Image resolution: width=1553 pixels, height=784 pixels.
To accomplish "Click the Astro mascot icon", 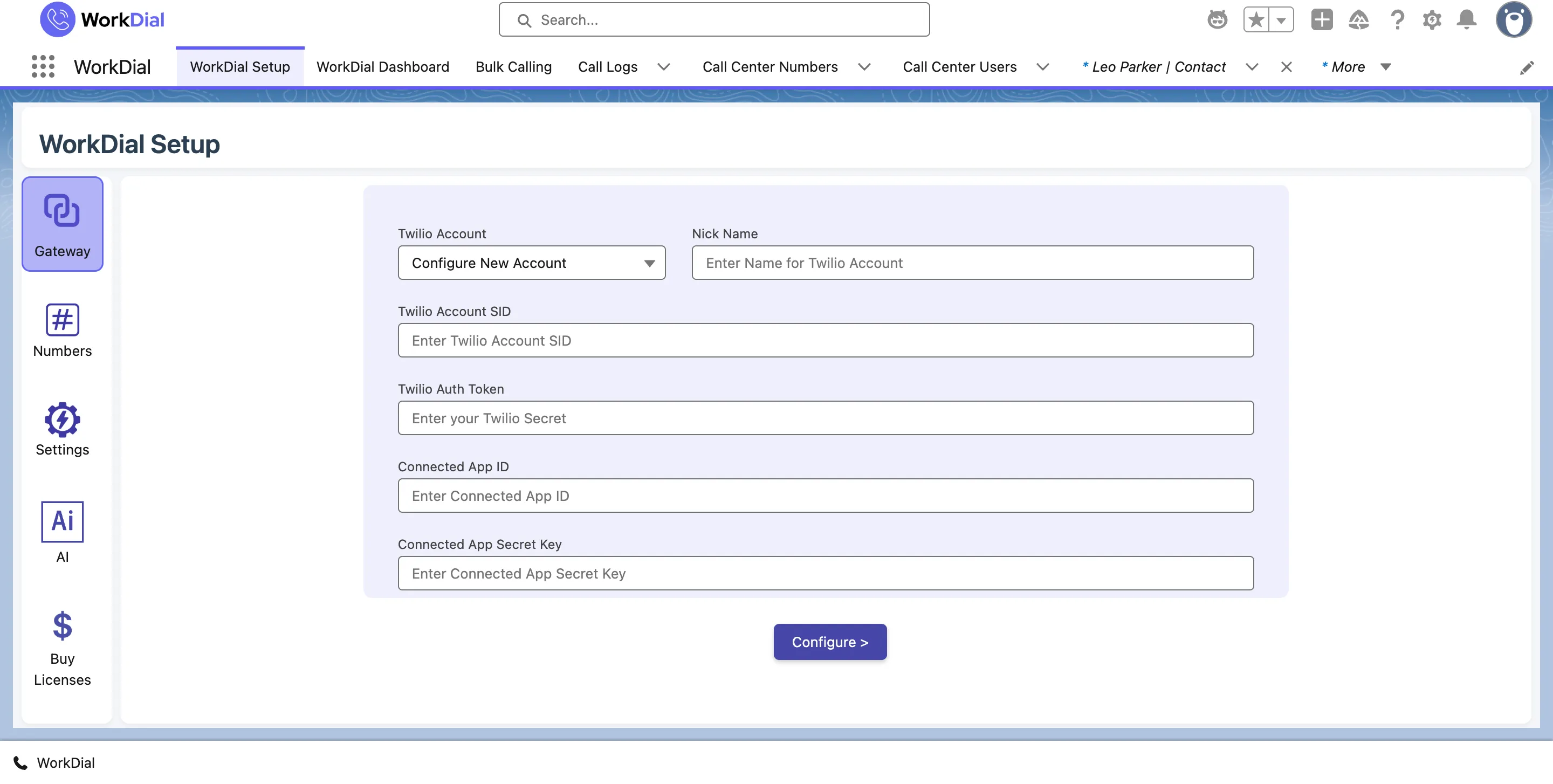I will tap(1217, 19).
